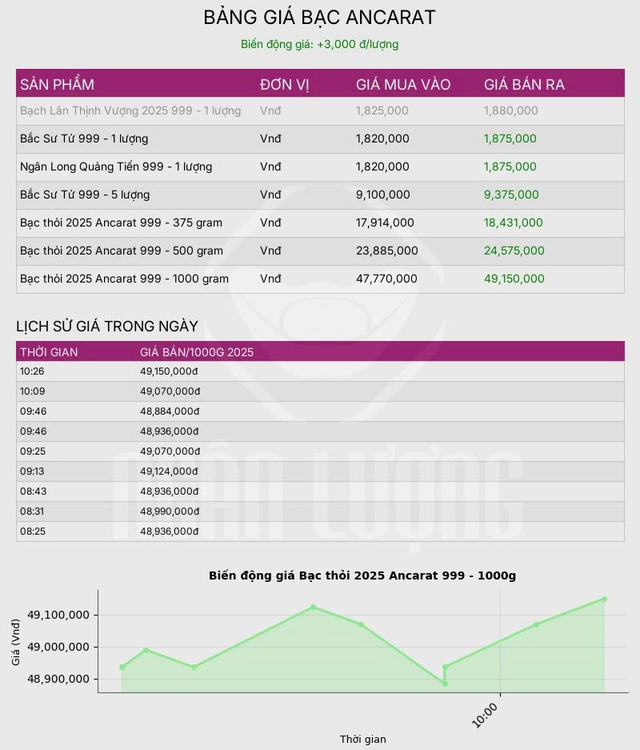Click the GIÁ BÁN/1000G 2025 header
Viewport: 640px width, 750px height.
[x=197, y=352]
